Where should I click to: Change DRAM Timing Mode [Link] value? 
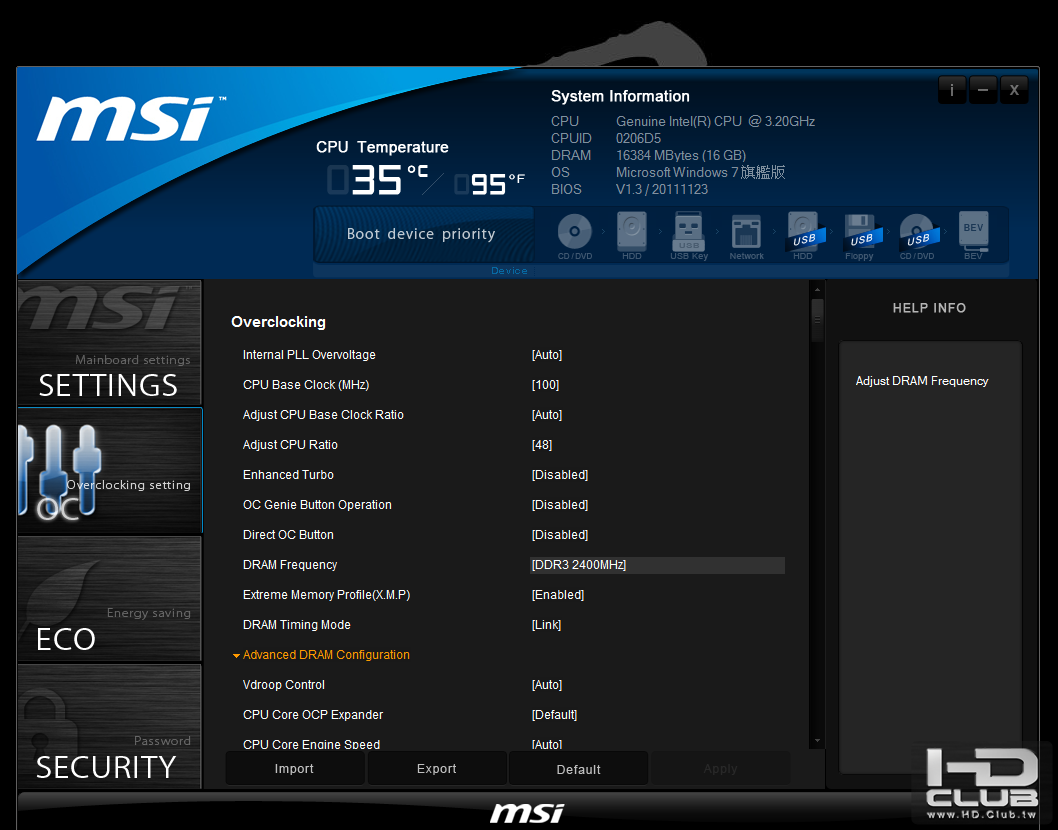tap(546, 625)
